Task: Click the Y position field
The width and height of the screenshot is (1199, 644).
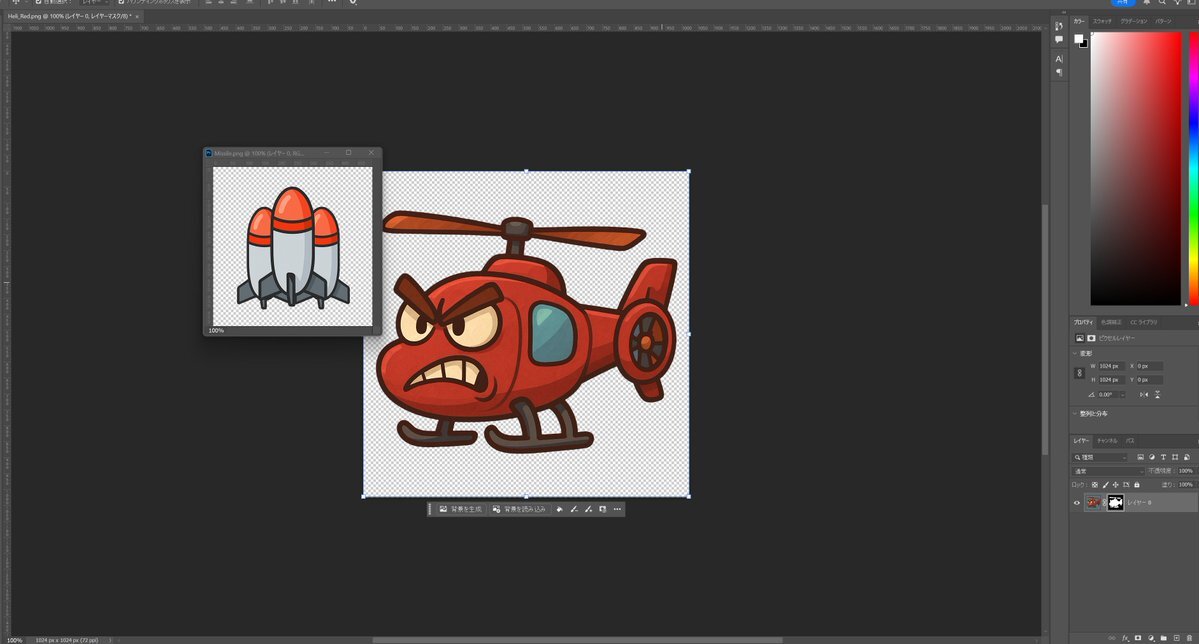Action: click(1149, 379)
